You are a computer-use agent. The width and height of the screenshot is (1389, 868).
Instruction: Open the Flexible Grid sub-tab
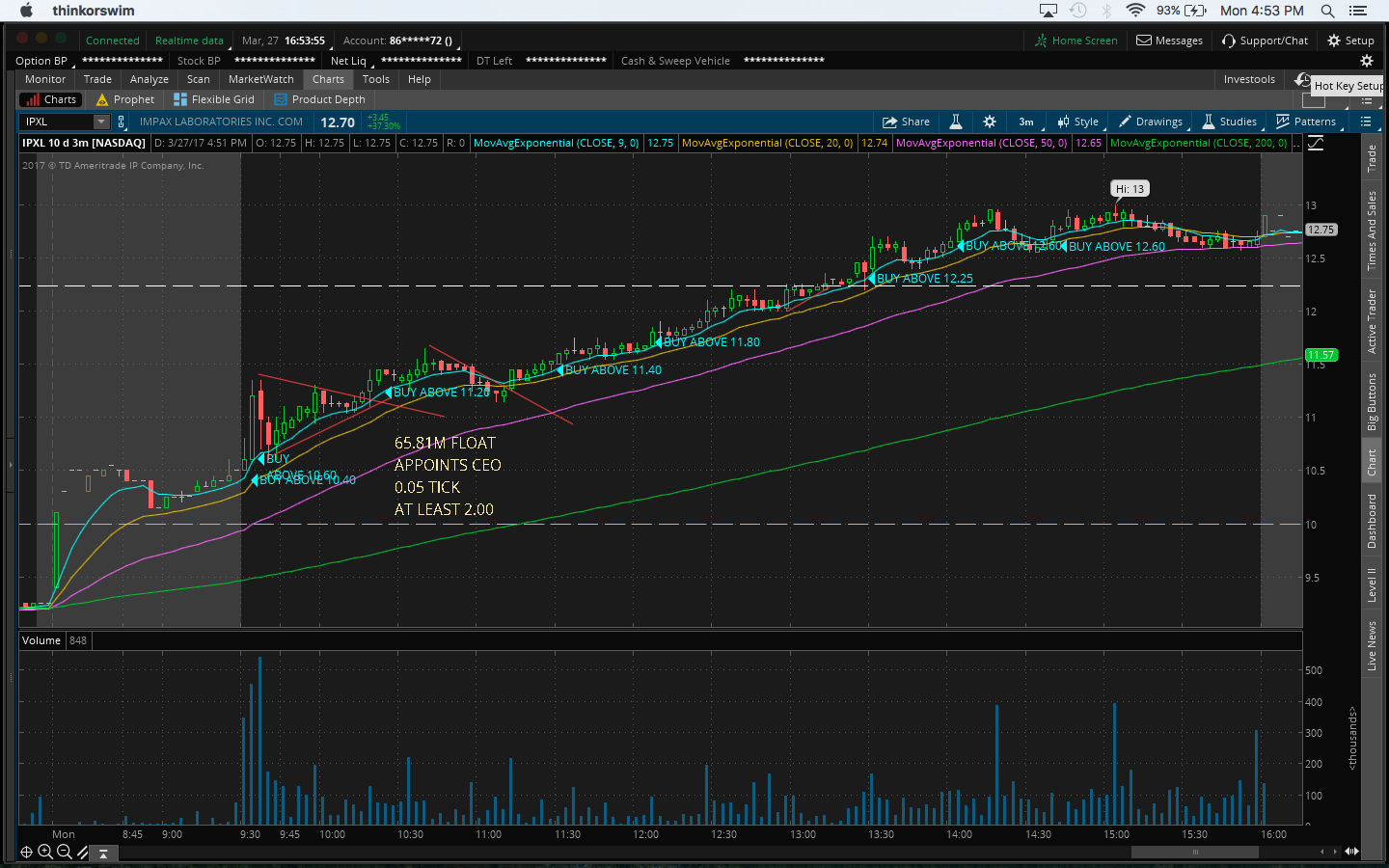(x=213, y=99)
